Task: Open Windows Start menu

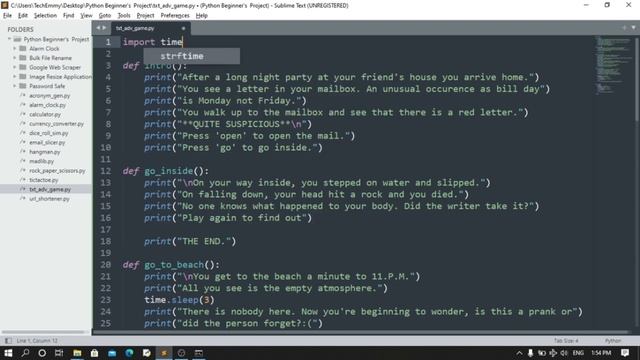Action: click(x=8, y=353)
